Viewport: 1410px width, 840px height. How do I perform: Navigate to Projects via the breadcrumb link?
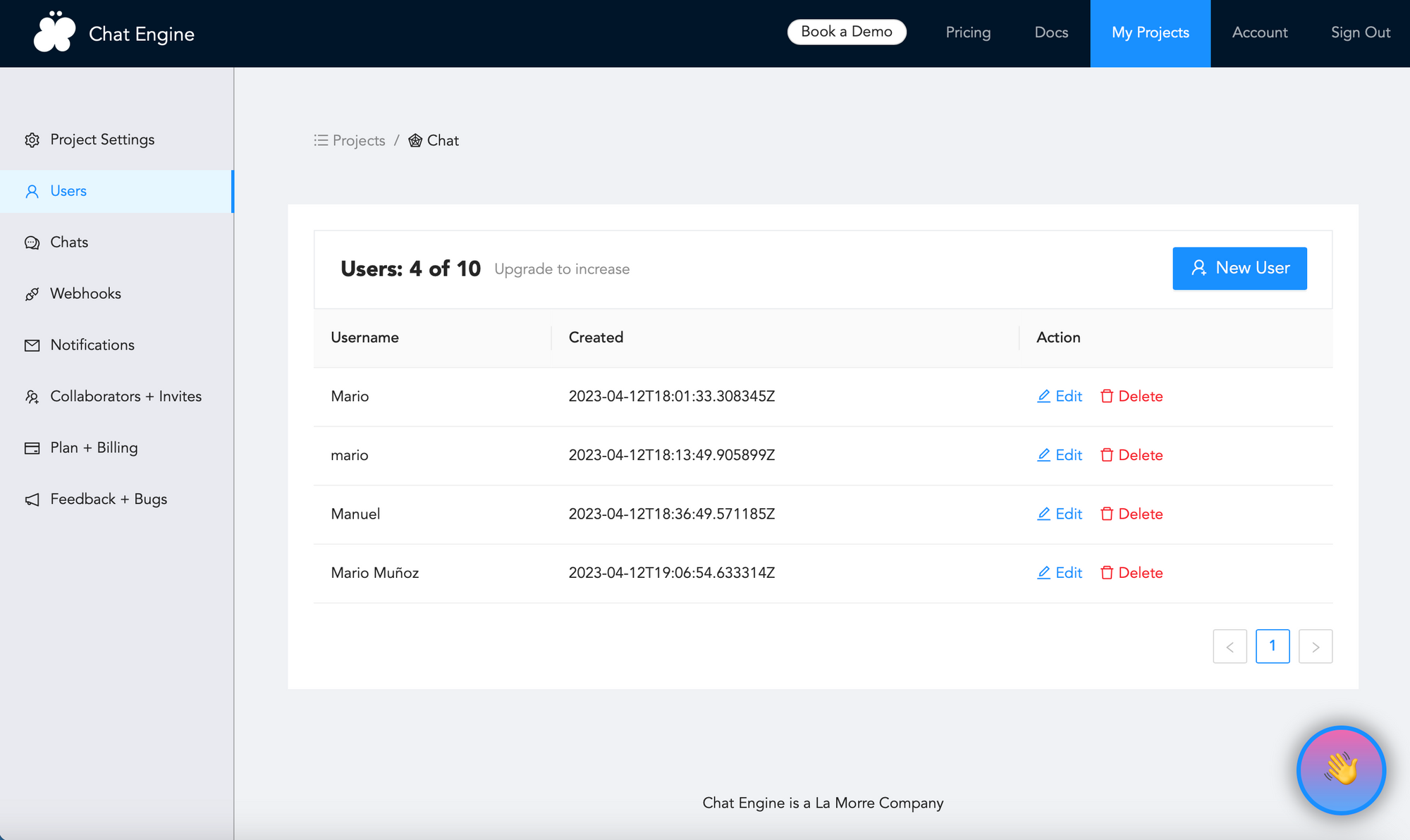click(x=358, y=140)
